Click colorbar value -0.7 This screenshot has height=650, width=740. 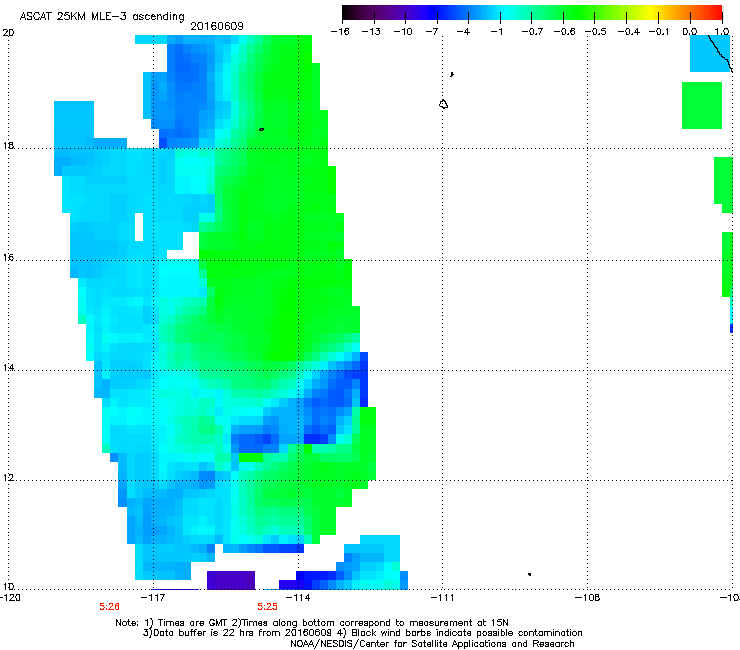532,32
